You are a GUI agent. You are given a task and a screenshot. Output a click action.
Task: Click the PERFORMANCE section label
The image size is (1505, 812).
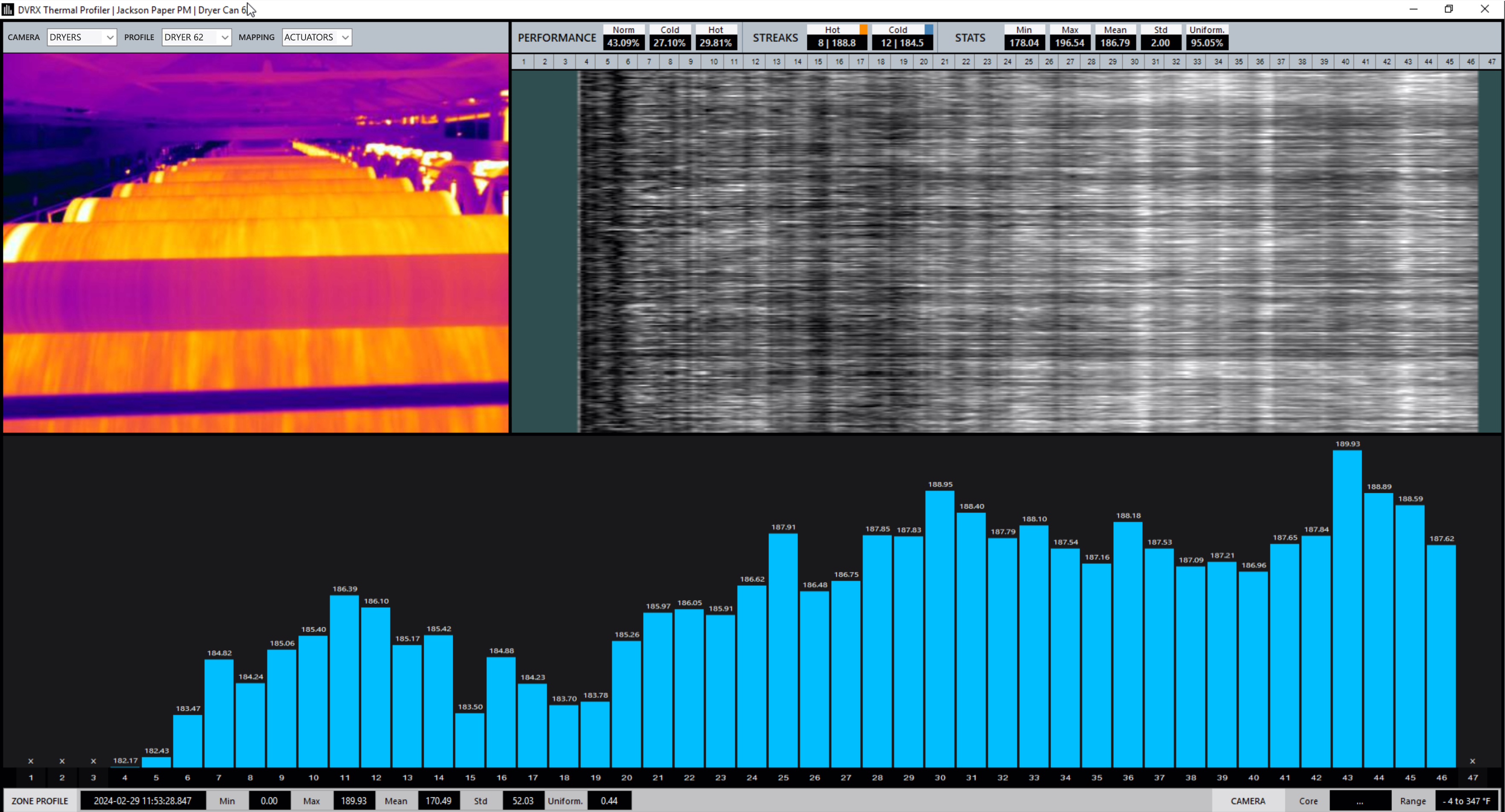click(x=557, y=38)
